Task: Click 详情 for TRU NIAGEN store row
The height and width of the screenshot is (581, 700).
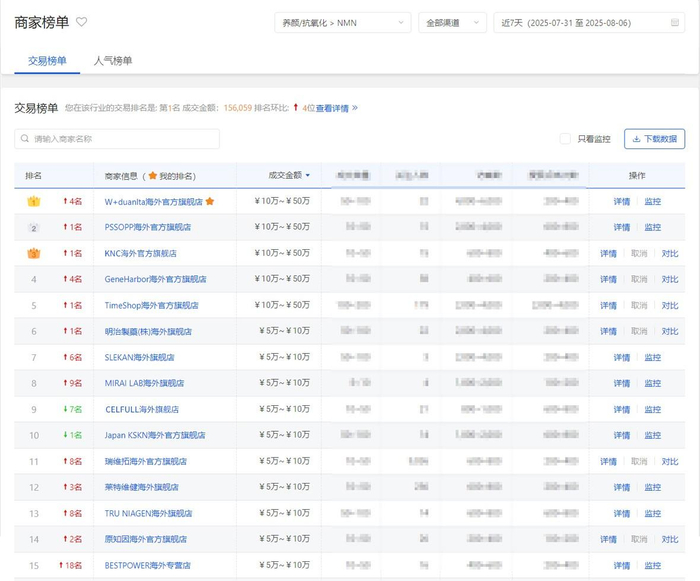Action: click(622, 514)
